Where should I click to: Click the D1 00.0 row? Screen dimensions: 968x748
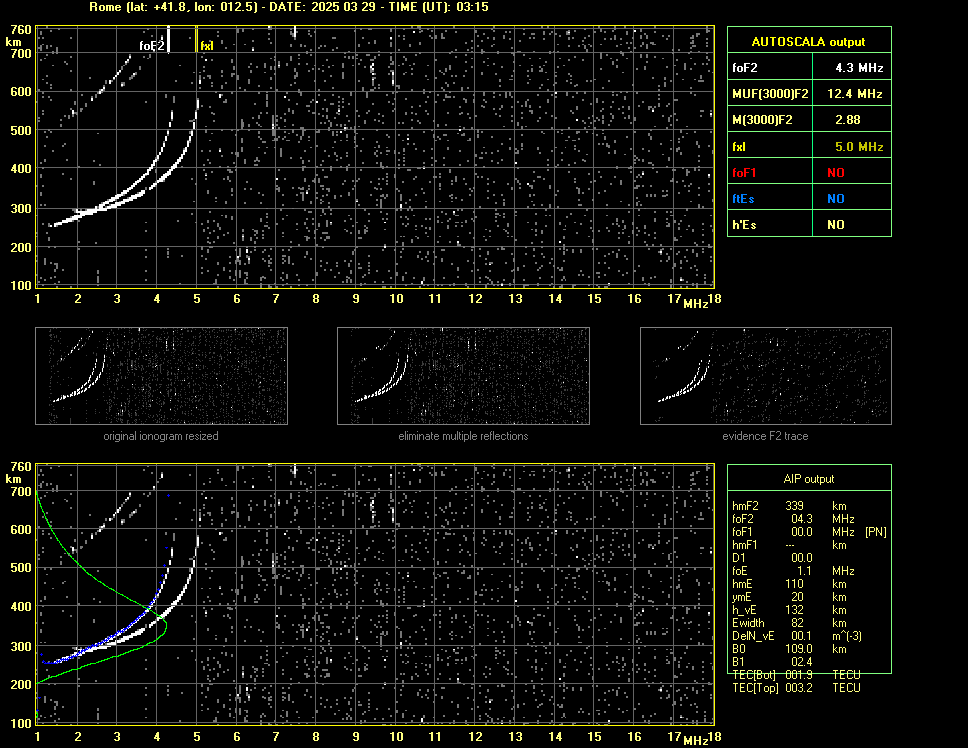(x=772, y=557)
